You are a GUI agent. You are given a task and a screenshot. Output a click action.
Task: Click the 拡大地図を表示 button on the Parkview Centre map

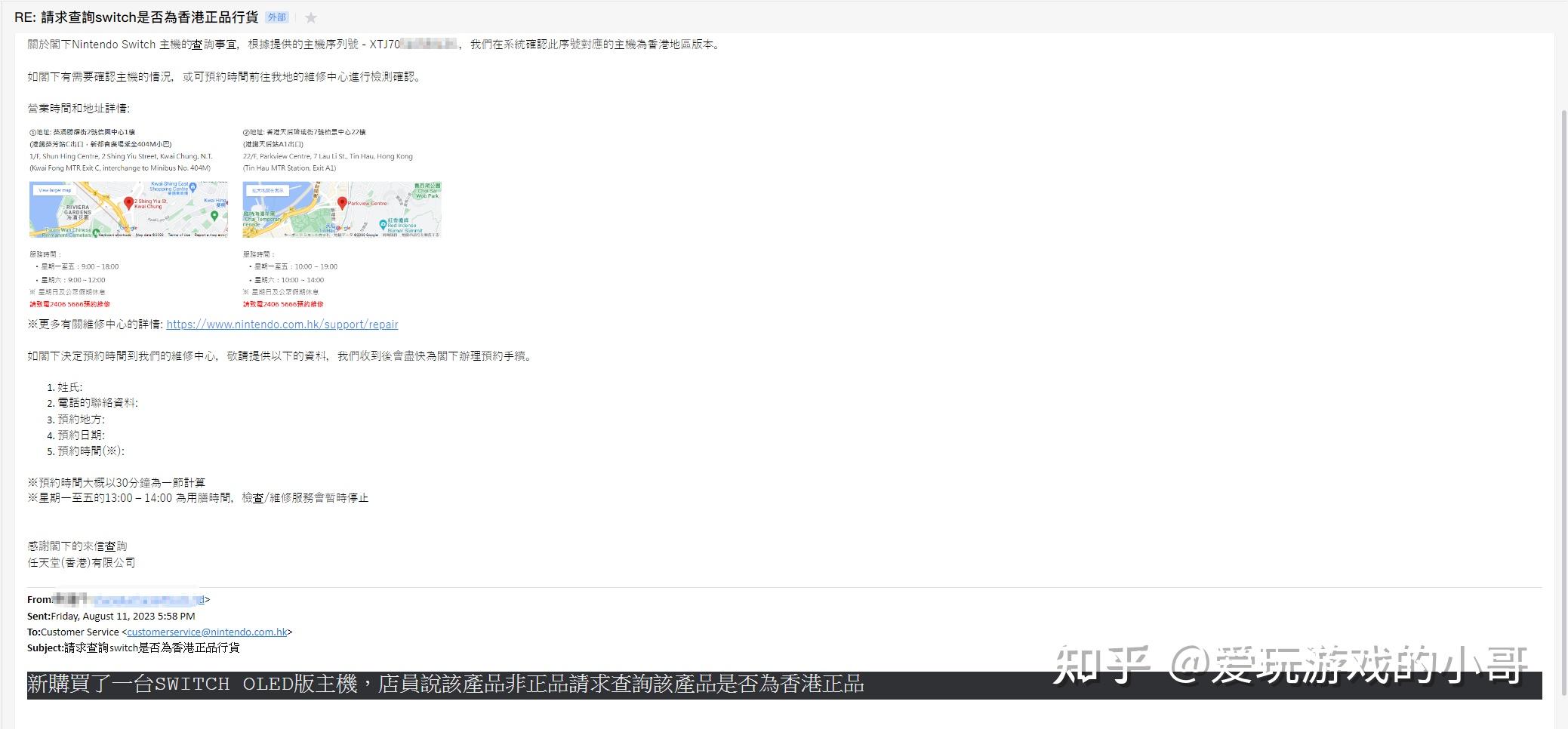268,190
